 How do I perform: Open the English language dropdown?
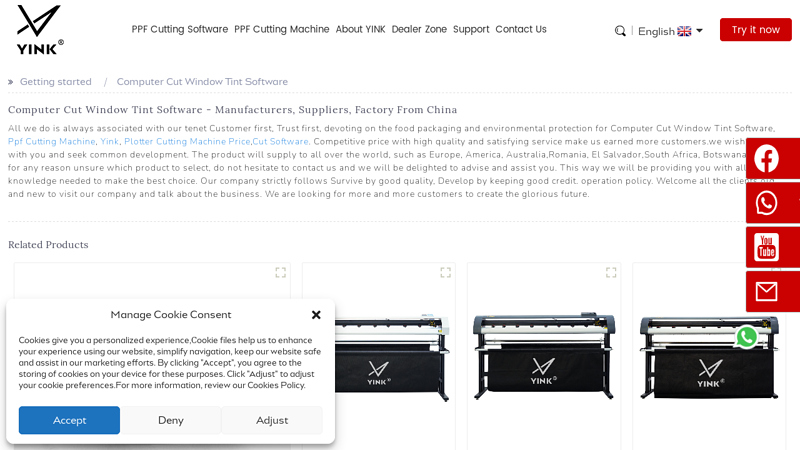tap(670, 31)
